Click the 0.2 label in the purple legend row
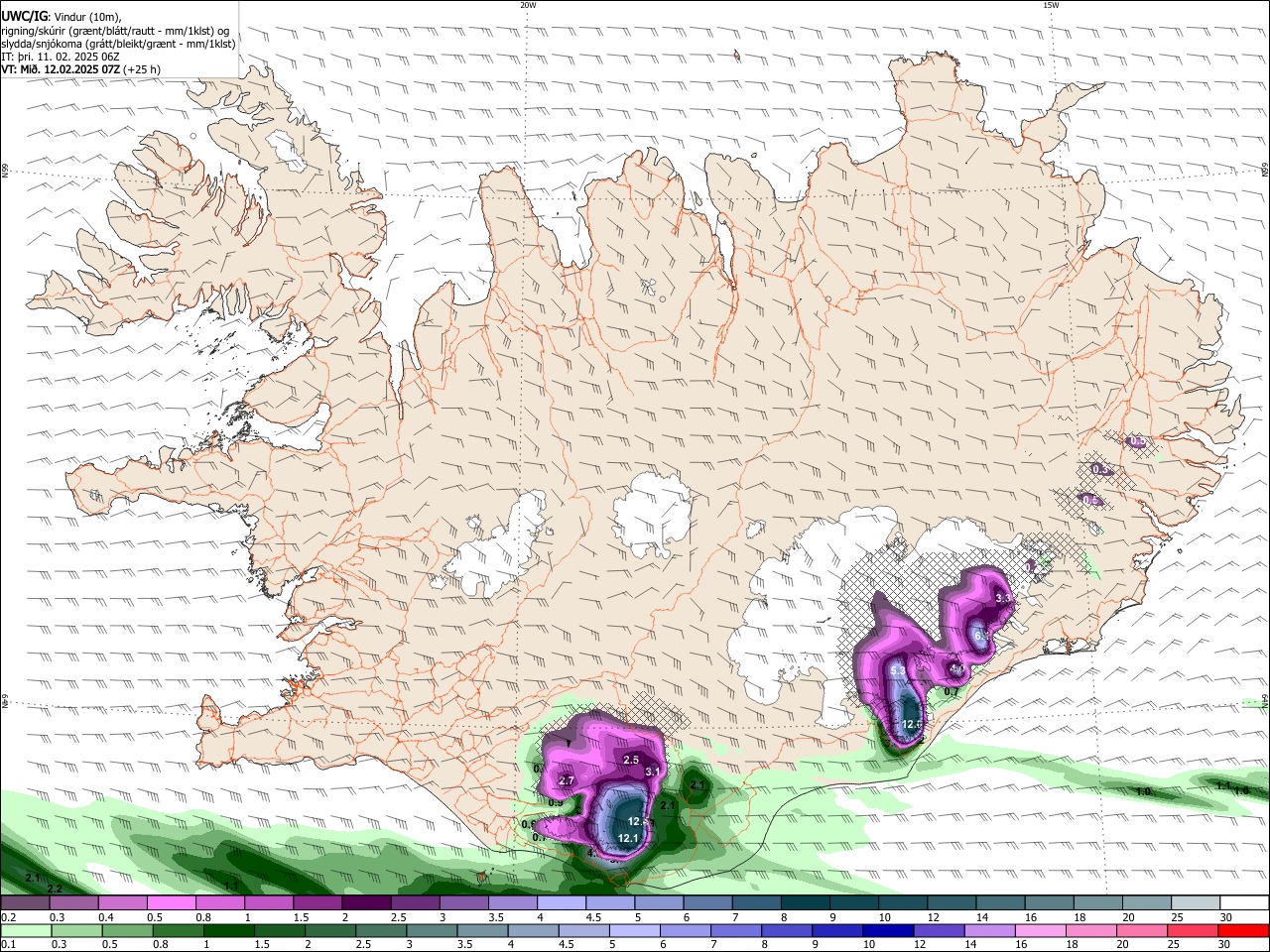This screenshot has width=1270, height=952. 8,918
